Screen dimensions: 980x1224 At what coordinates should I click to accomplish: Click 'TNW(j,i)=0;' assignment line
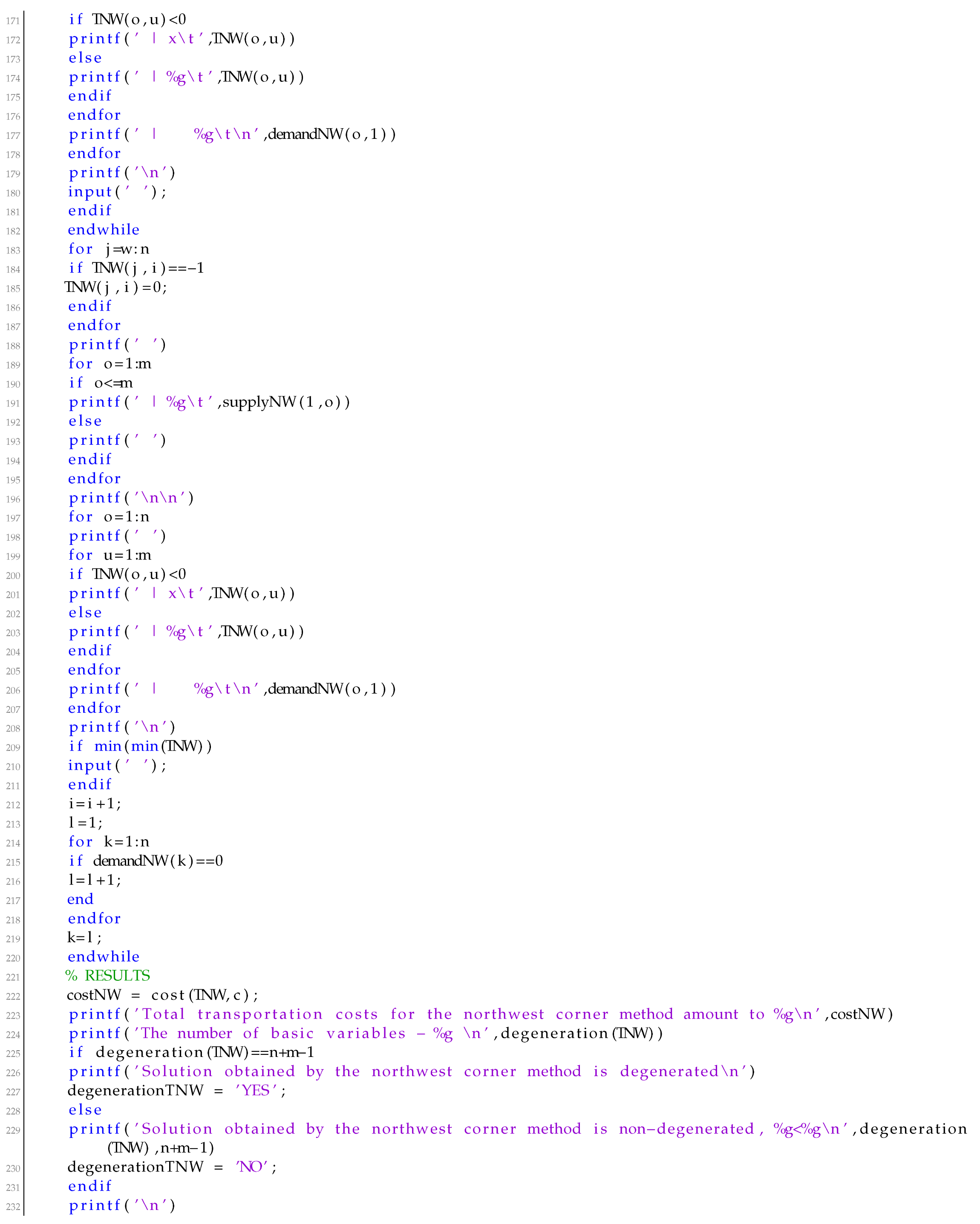[x=116, y=287]
